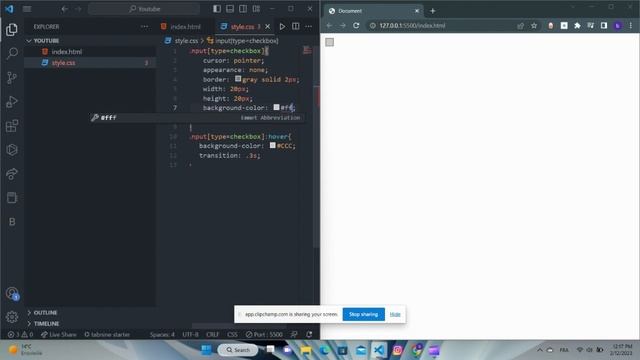
Task: Open notifications bell in status bar
Action: (x=309, y=335)
